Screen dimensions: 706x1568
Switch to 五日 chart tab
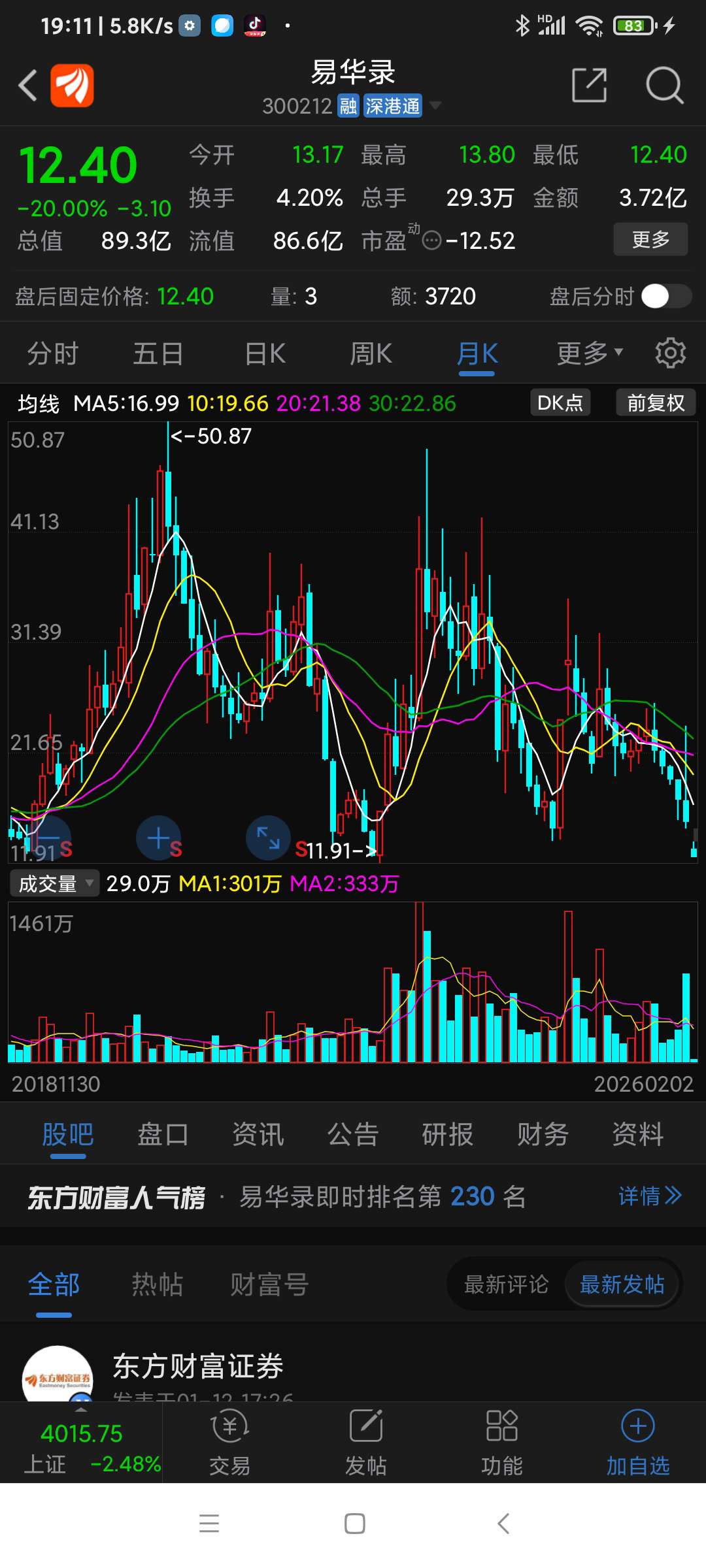pyautogui.click(x=158, y=353)
